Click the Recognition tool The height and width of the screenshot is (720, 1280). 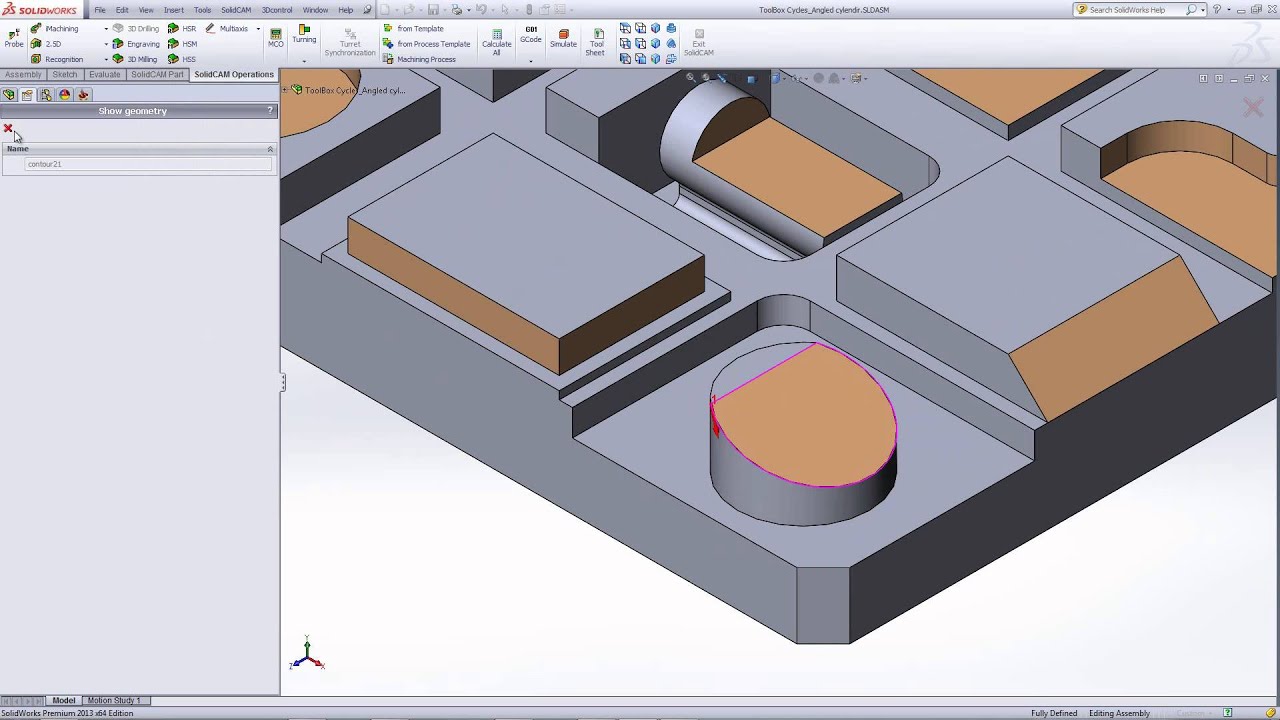(57, 59)
